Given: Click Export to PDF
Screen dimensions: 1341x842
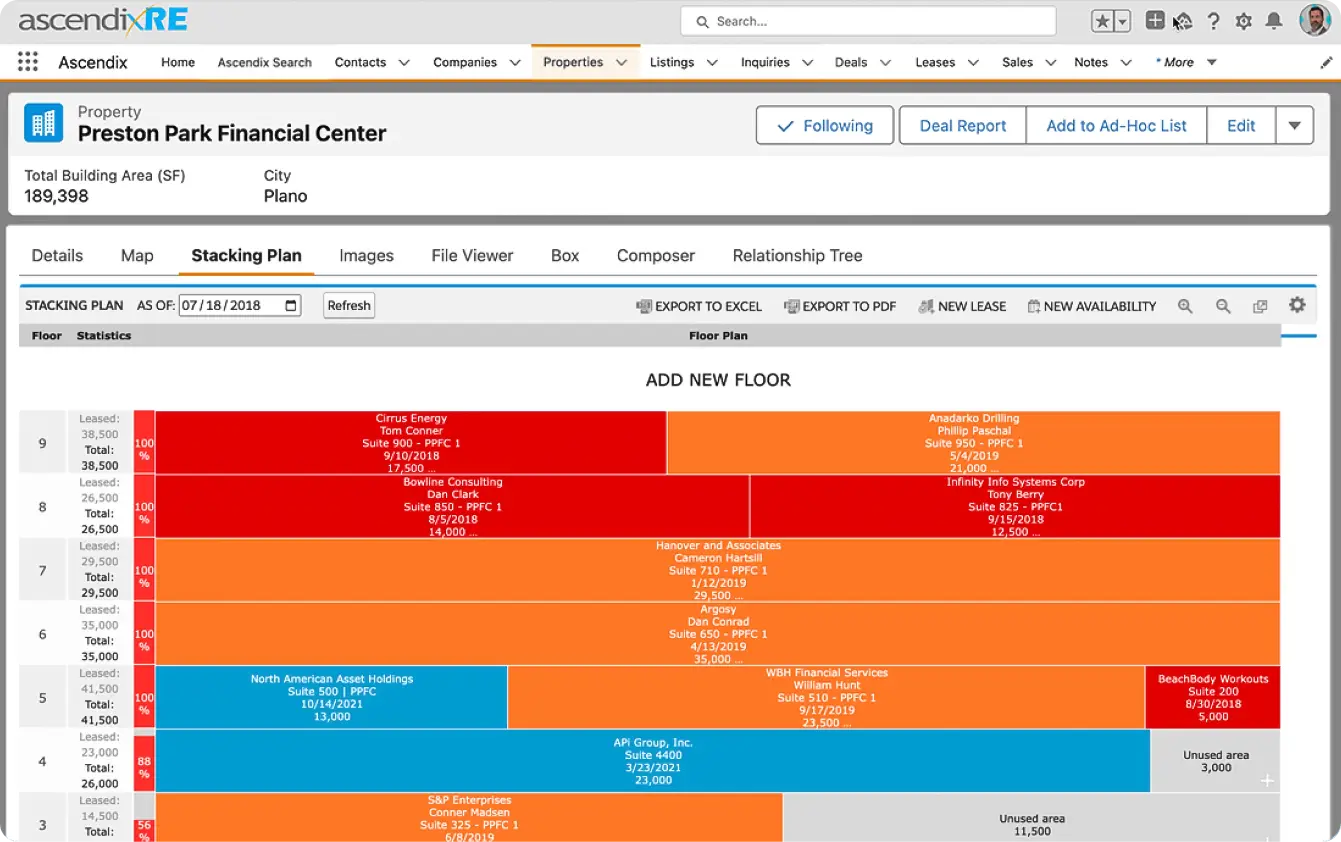Looking at the screenshot, I should 840,306.
